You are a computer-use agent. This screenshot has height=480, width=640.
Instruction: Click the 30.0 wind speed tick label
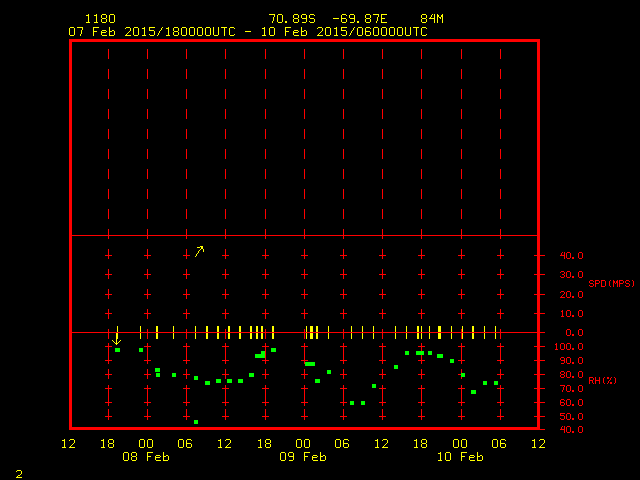(x=571, y=275)
